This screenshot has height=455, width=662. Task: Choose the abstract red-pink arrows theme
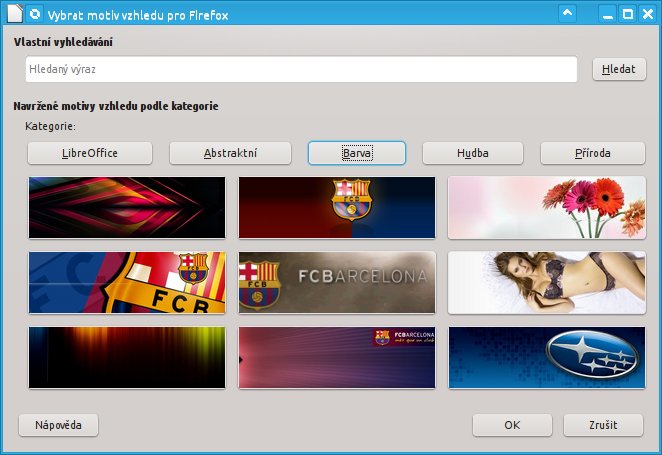(127, 208)
